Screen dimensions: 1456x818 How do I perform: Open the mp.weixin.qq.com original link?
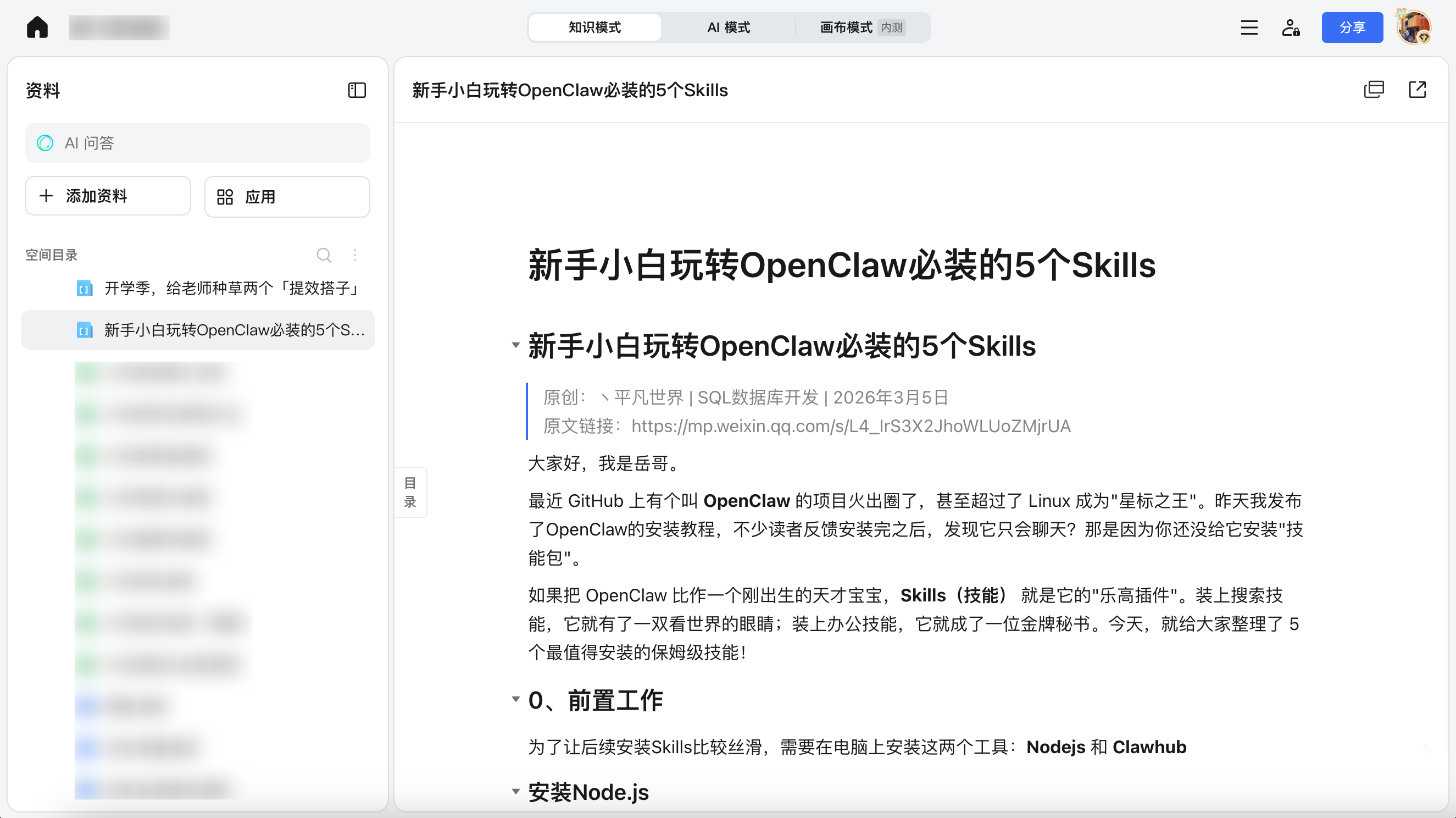click(851, 426)
